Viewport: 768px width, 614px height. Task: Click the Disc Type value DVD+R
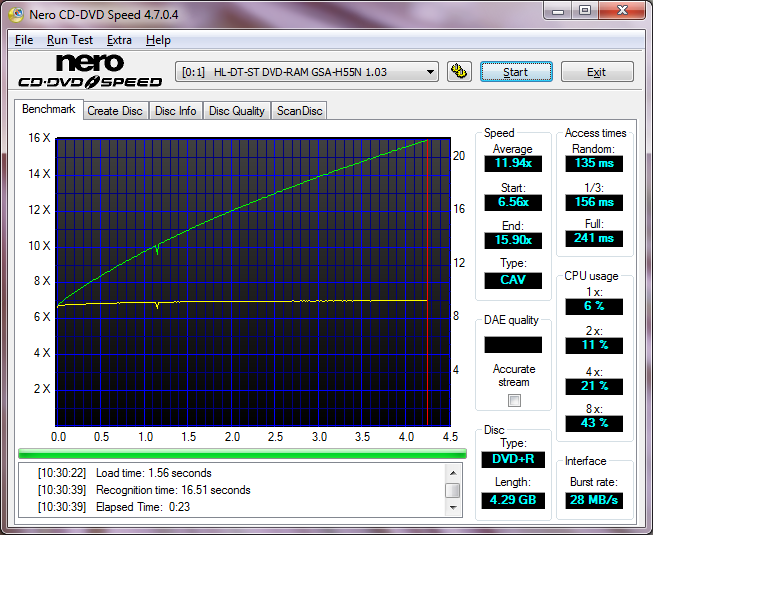513,459
